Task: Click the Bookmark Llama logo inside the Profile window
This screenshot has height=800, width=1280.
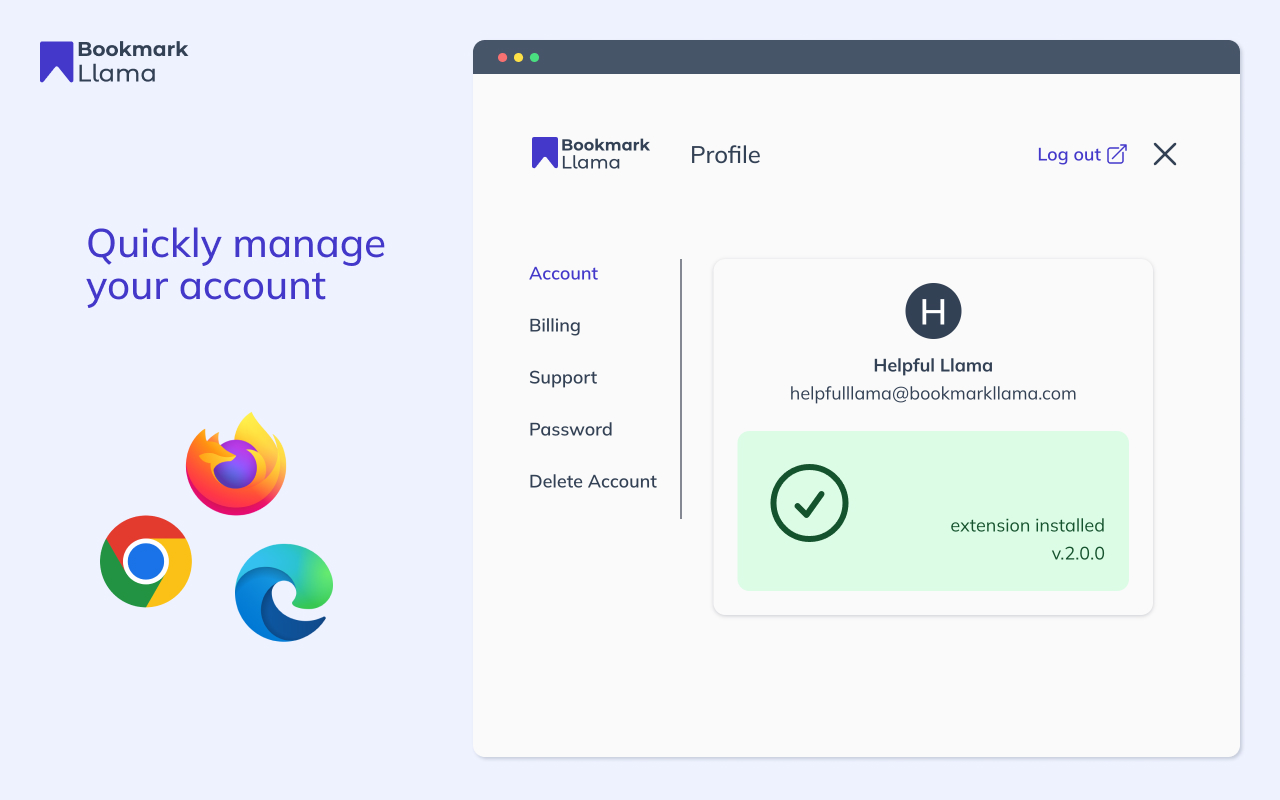Action: [591, 153]
